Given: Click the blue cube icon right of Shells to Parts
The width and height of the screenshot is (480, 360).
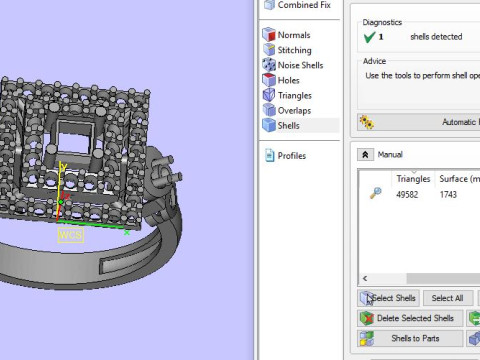Looking at the screenshot, I should click(474, 339).
